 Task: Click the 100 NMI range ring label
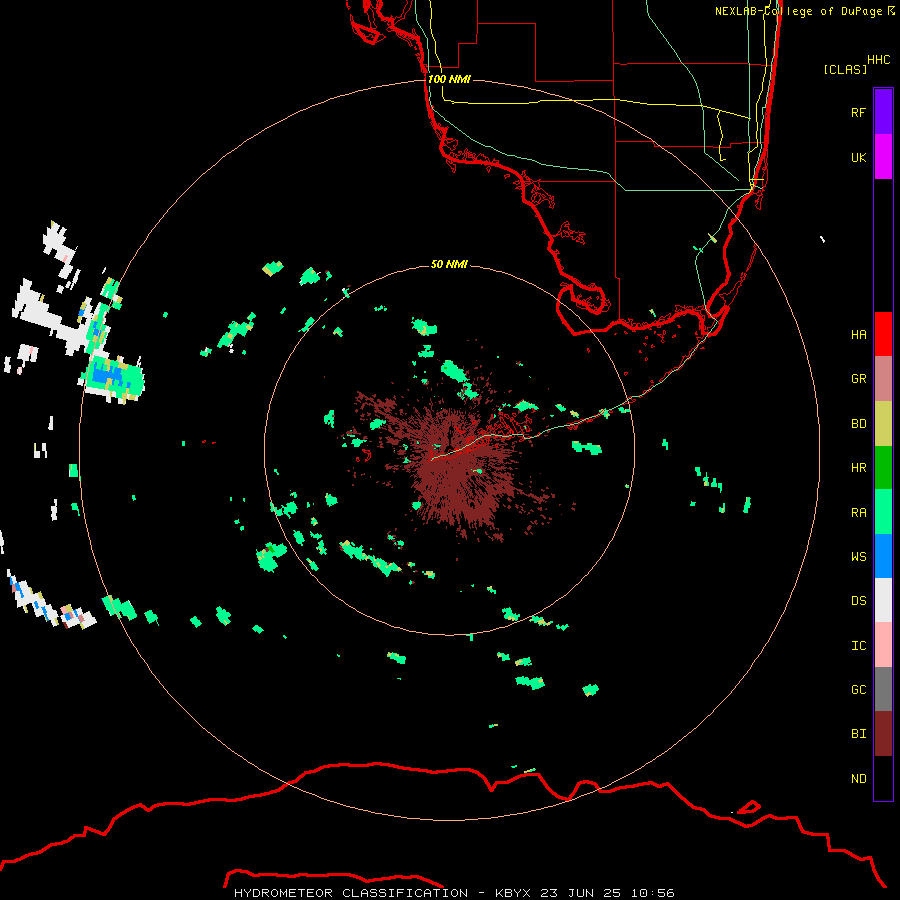(449, 79)
